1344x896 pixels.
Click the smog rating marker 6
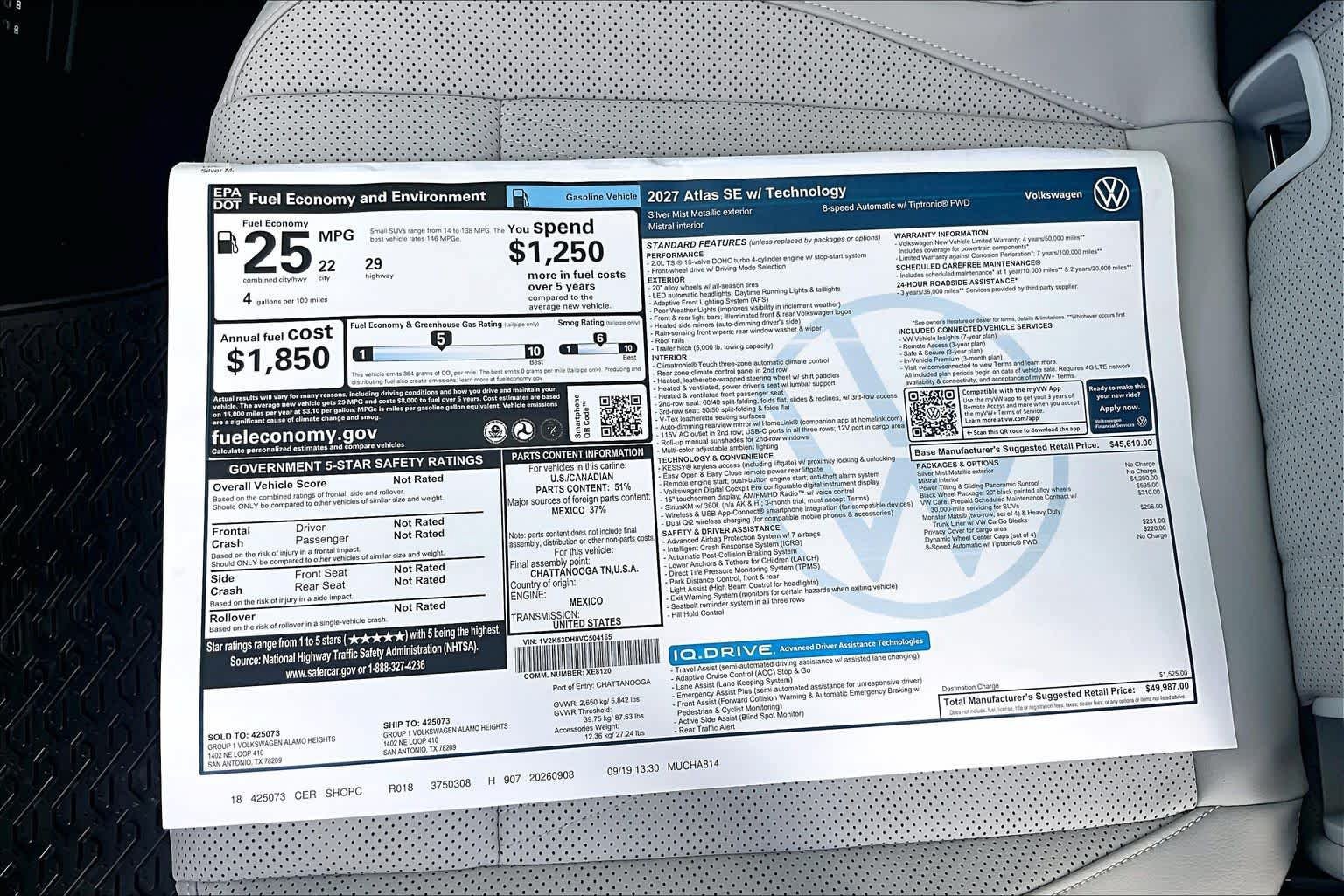coord(600,339)
